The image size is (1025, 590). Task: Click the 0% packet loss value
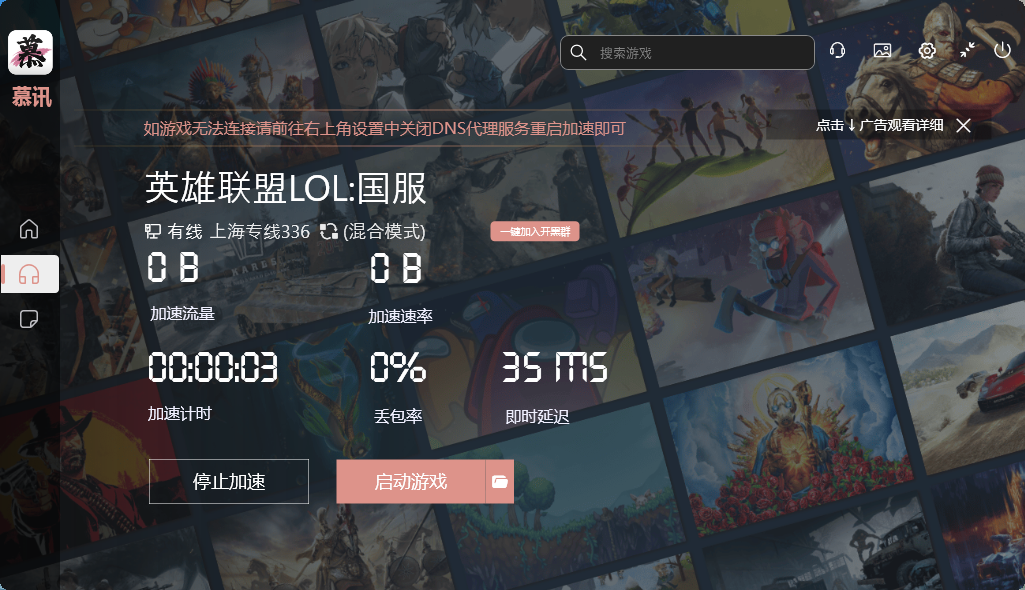tap(397, 367)
